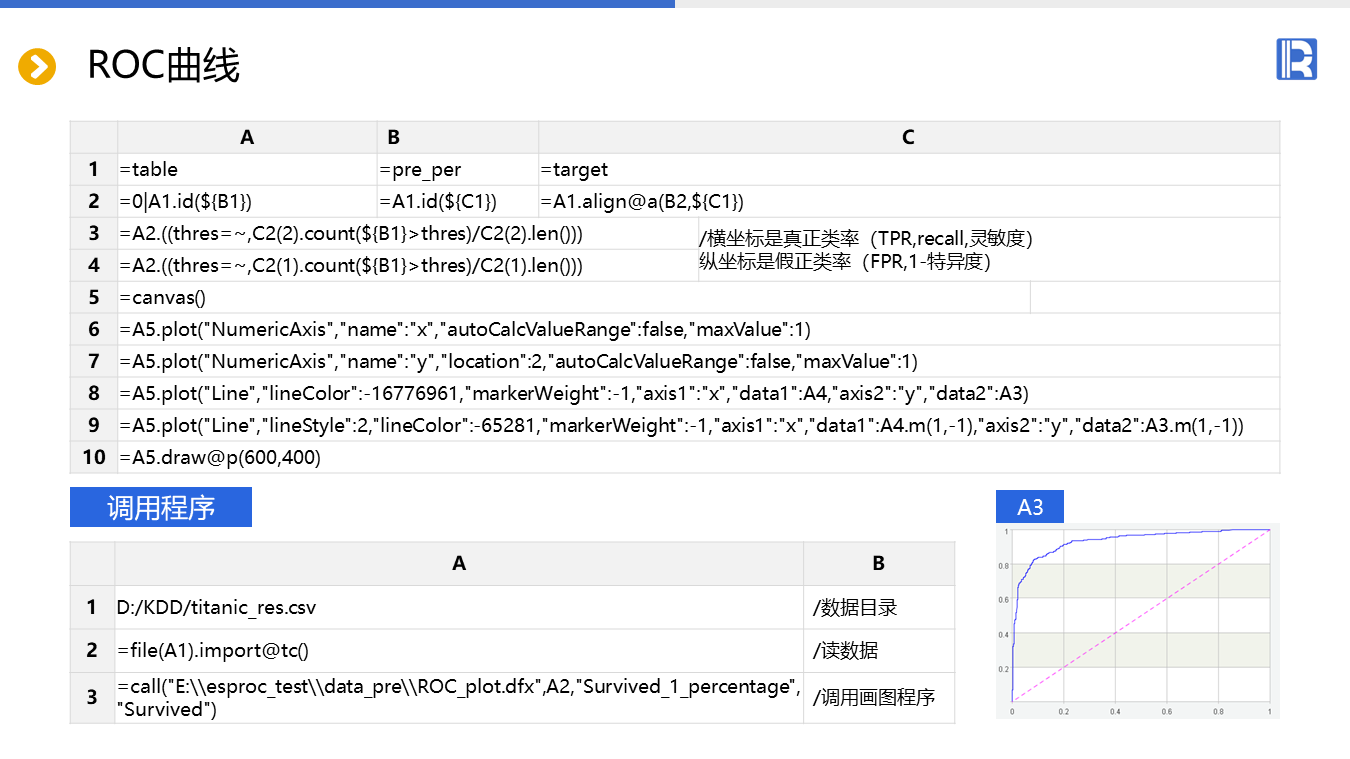Click the =pre_per cell
The height and width of the screenshot is (759, 1350).
pyautogui.click(x=457, y=170)
